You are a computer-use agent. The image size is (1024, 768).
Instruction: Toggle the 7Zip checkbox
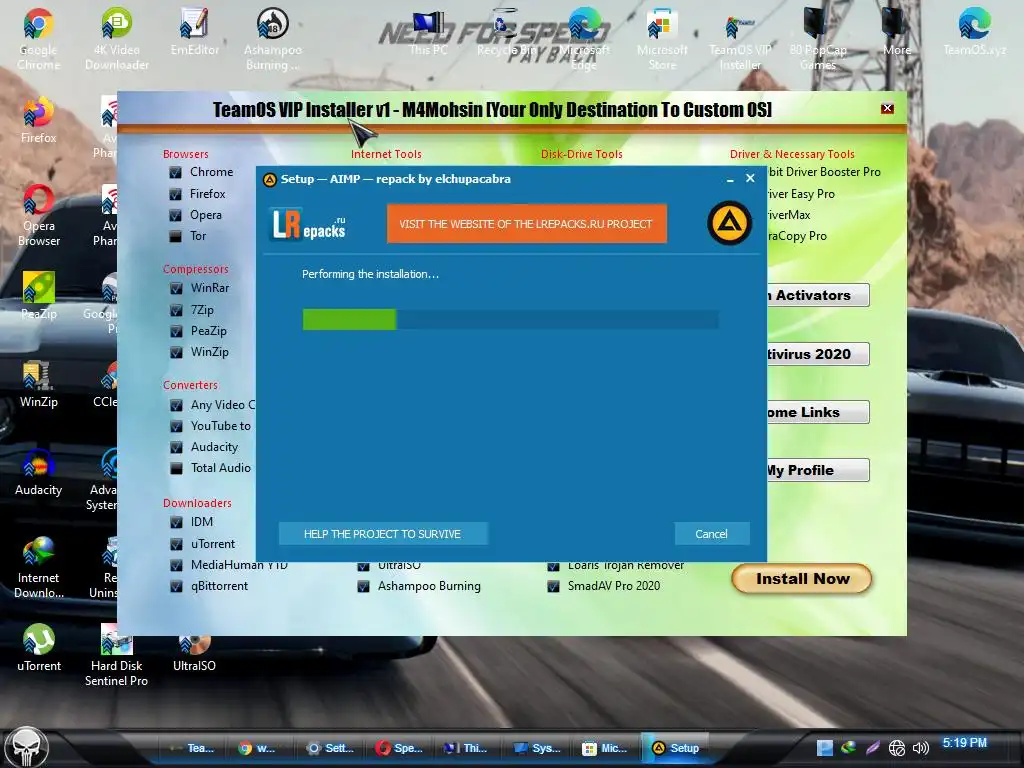[x=176, y=310]
